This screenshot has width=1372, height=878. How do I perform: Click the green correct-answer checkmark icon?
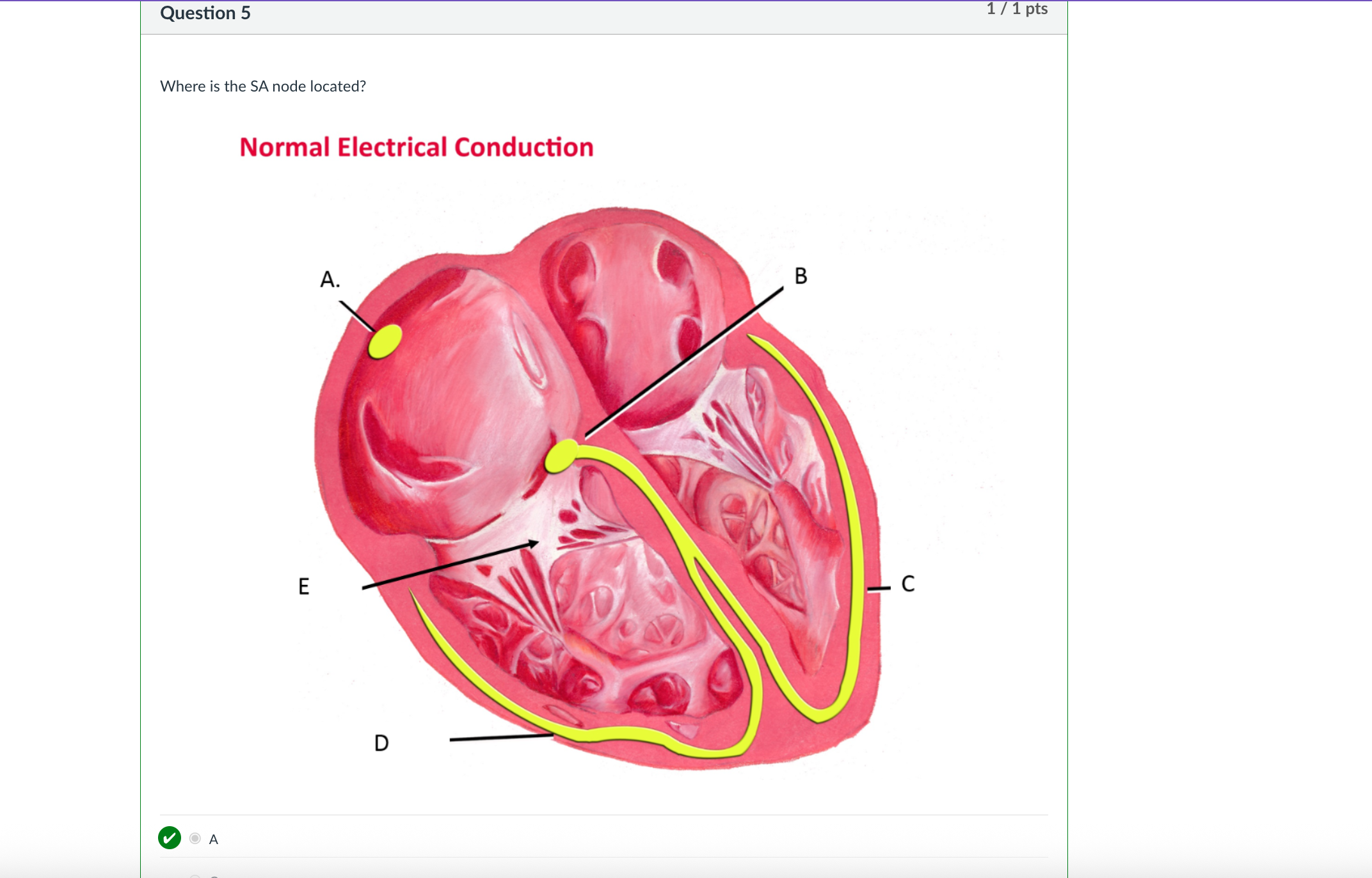pyautogui.click(x=170, y=837)
